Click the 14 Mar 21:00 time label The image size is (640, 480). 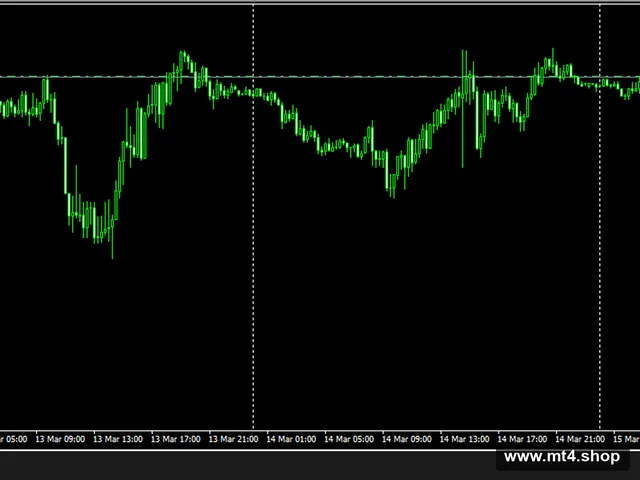click(x=580, y=439)
